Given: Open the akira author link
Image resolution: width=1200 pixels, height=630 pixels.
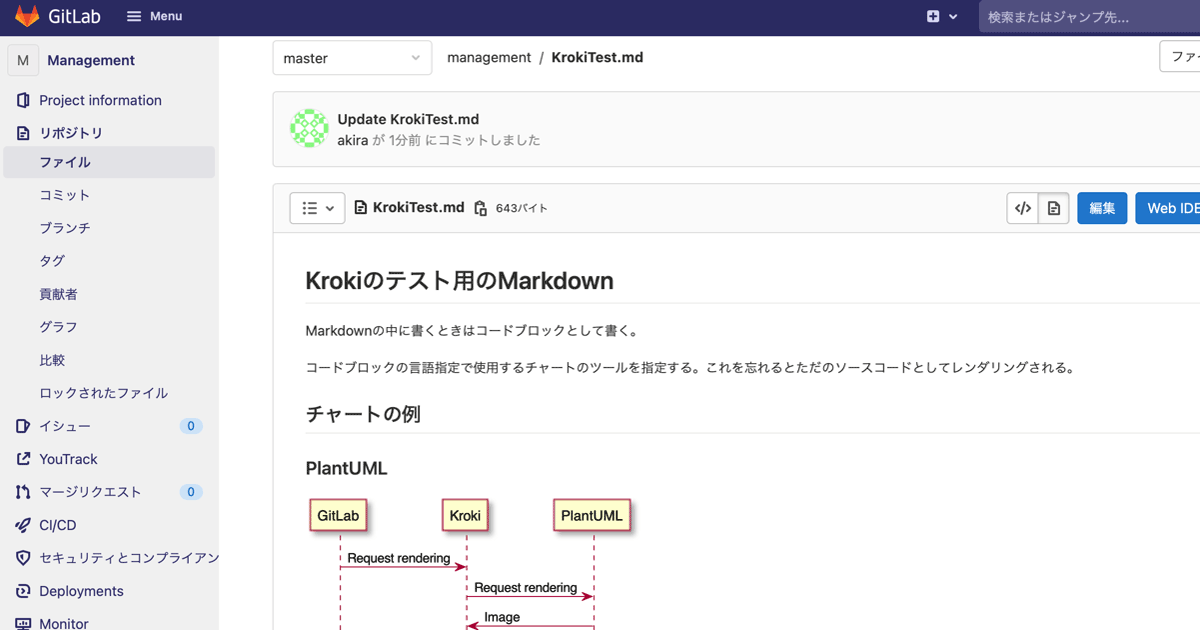Looking at the screenshot, I should click(353, 140).
